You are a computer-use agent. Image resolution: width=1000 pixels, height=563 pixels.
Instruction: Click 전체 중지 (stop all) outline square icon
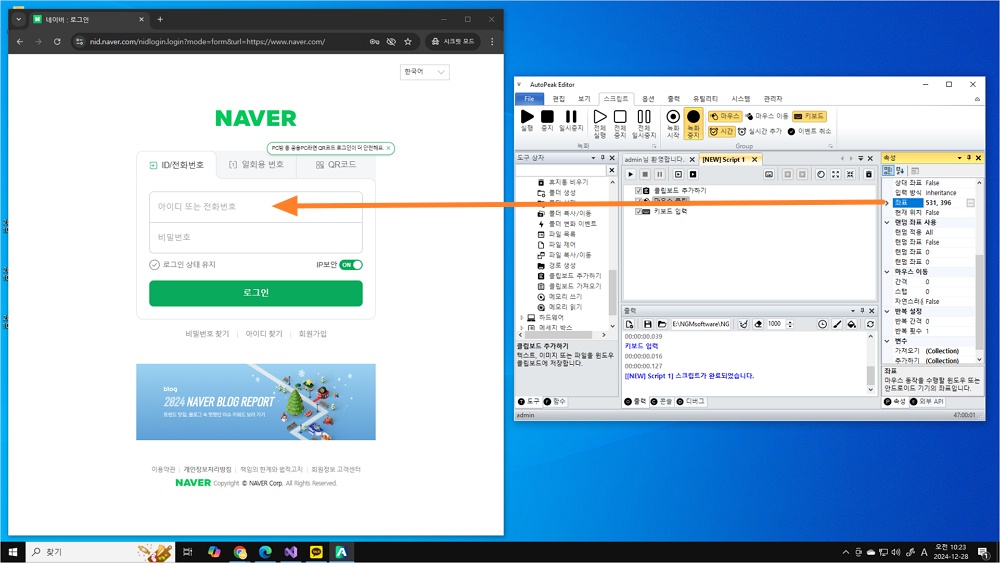click(x=620, y=117)
